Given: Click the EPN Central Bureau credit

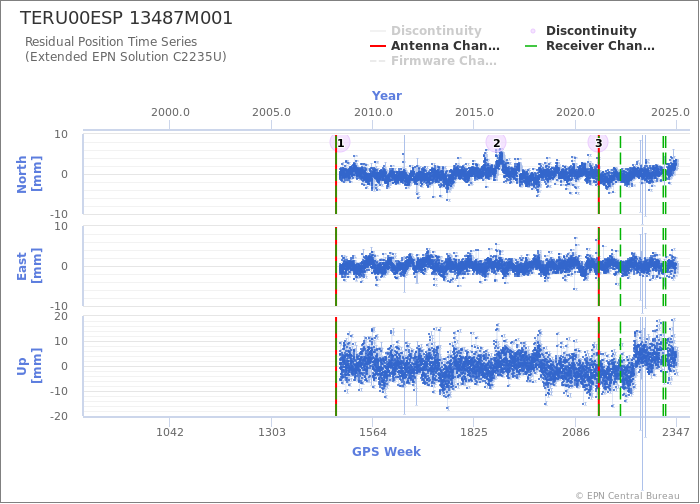Looking at the screenshot, I should (628, 496).
